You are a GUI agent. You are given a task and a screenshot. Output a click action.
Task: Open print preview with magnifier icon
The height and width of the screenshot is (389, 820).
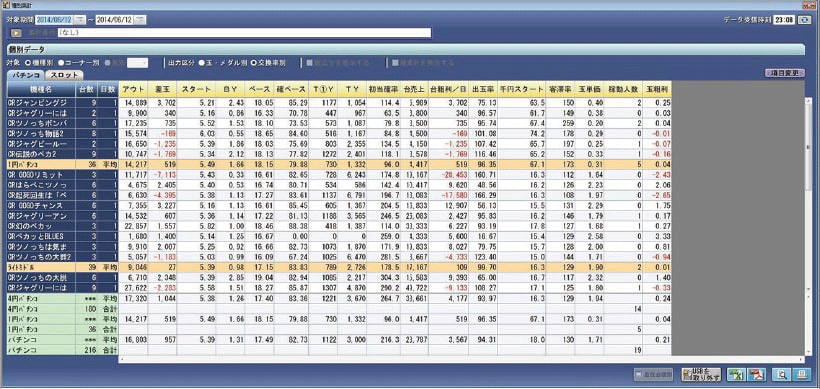point(781,374)
